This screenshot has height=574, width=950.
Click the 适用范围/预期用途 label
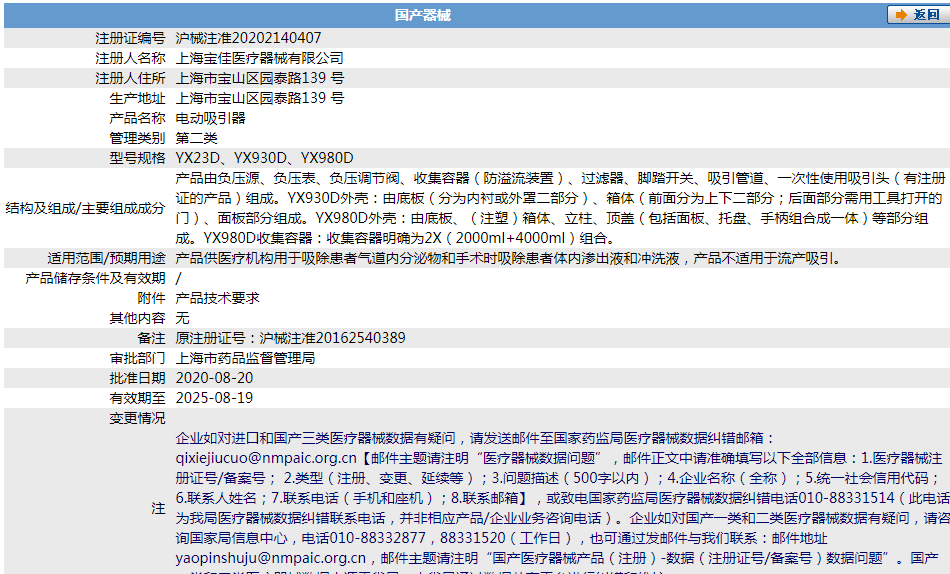pos(107,258)
